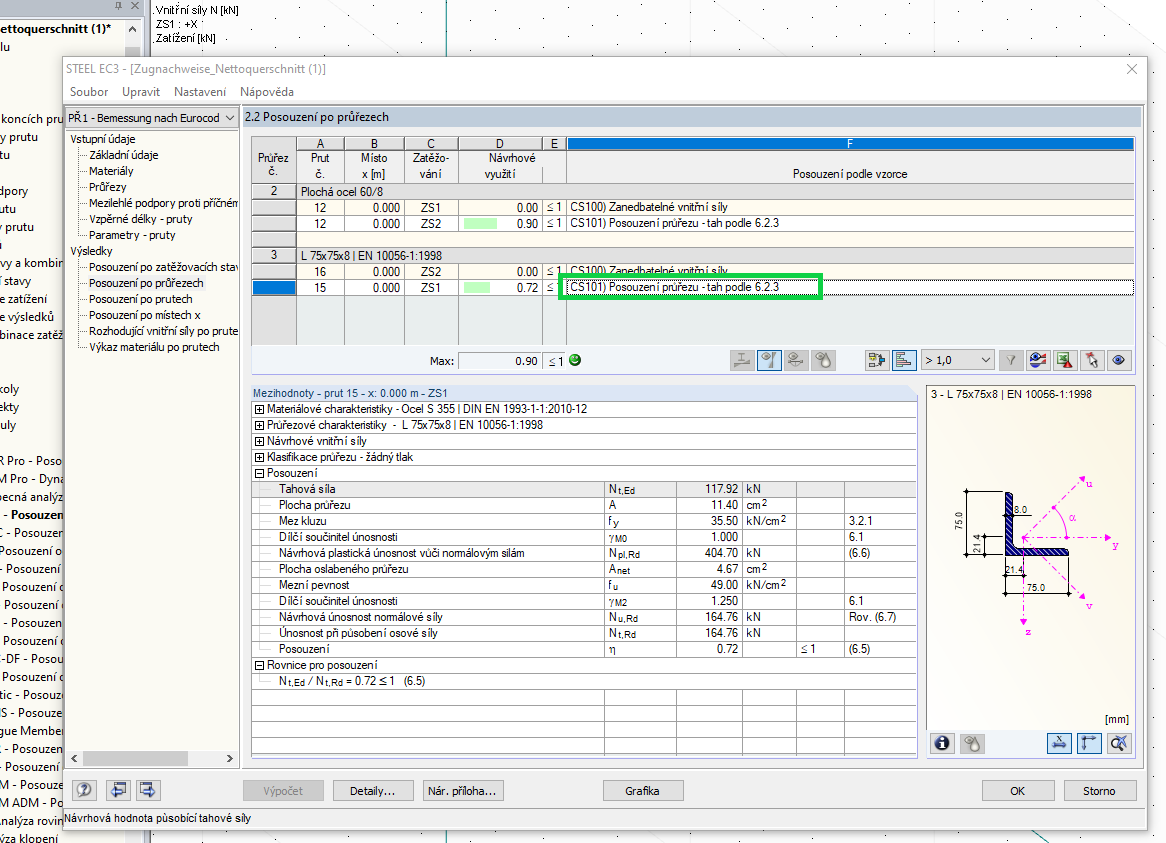The height and width of the screenshot is (843, 1166).
Task: Toggle the colored design ratio bars icon
Action: click(904, 361)
